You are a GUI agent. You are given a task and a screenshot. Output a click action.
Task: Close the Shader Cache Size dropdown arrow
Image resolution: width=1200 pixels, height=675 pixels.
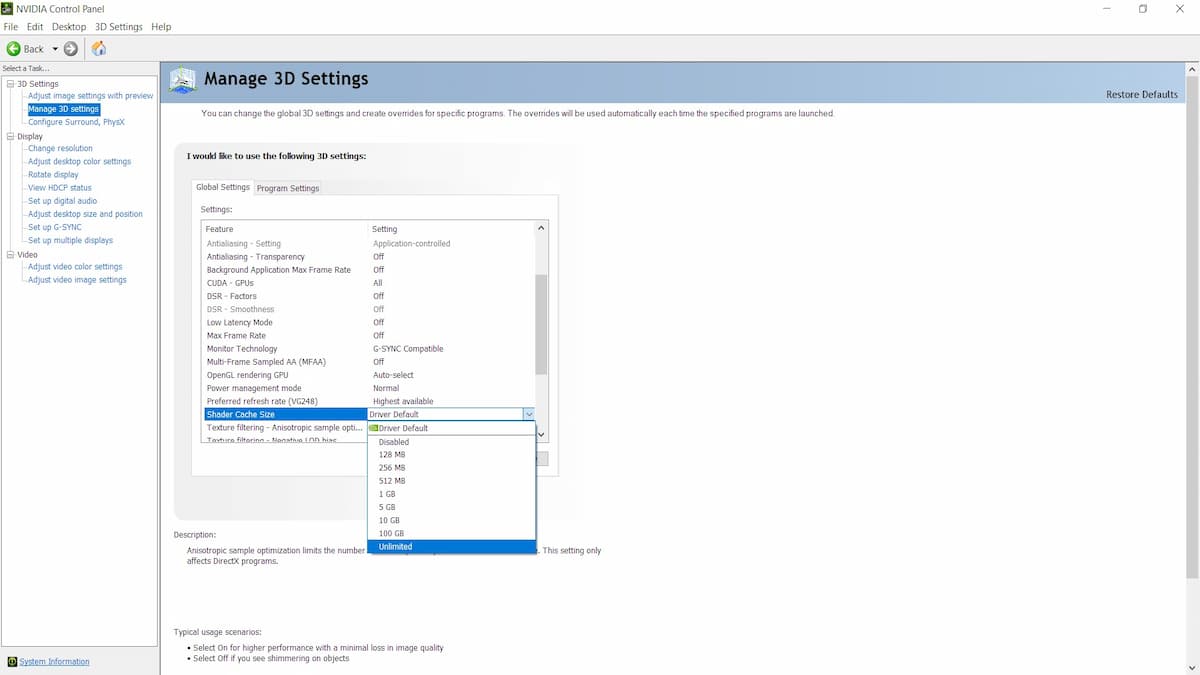point(528,414)
